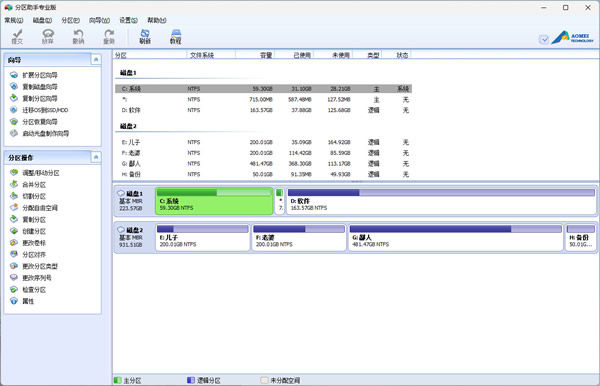This screenshot has height=386, width=600.
Task: Choose 复制分区 in partition operations
Action: tap(28, 220)
